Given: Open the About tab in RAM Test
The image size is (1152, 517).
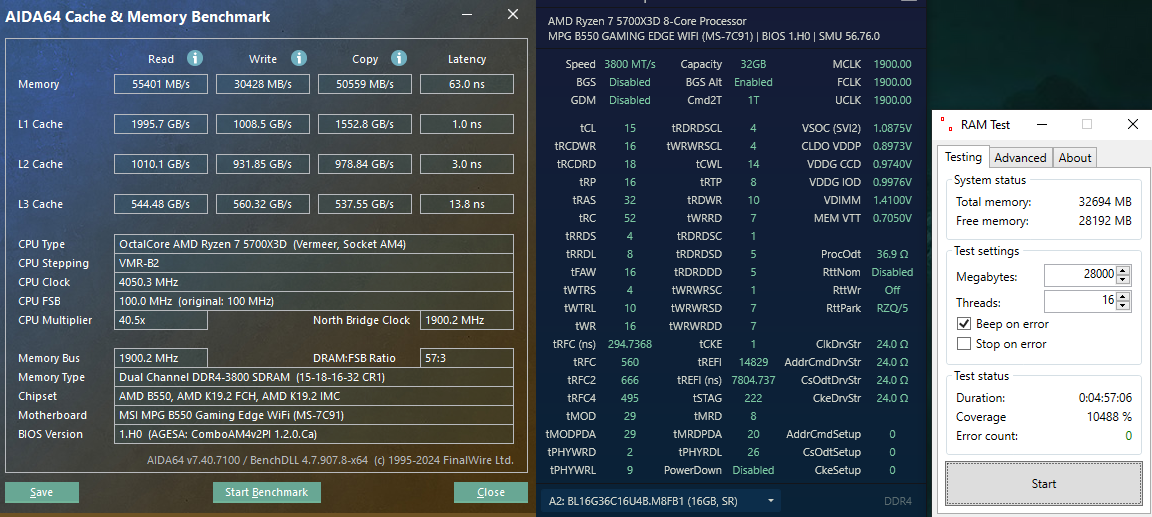Looking at the screenshot, I should (1075, 158).
